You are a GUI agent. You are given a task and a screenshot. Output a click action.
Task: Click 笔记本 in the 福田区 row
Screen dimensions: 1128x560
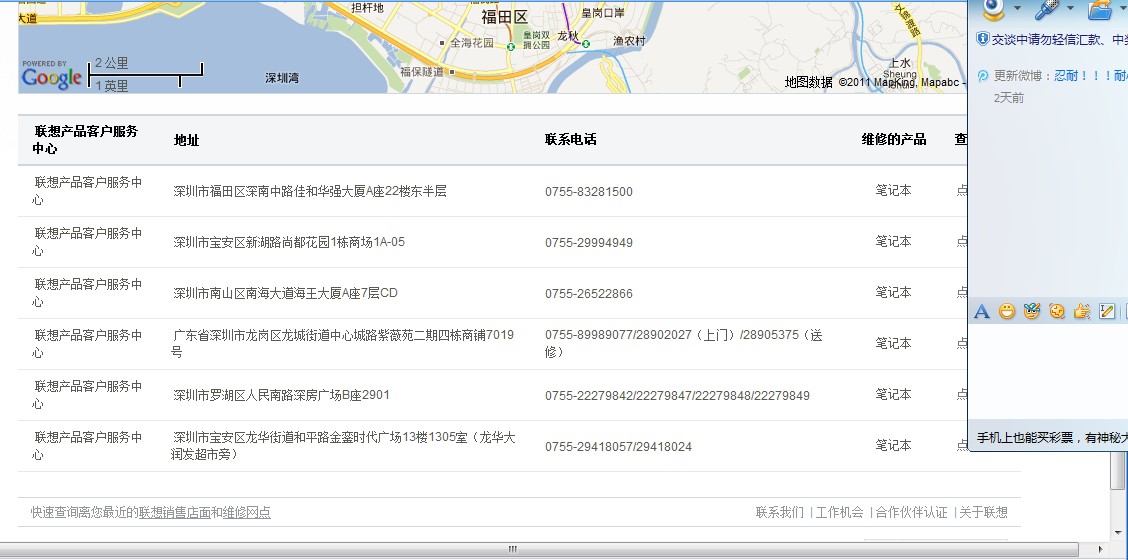tap(893, 191)
